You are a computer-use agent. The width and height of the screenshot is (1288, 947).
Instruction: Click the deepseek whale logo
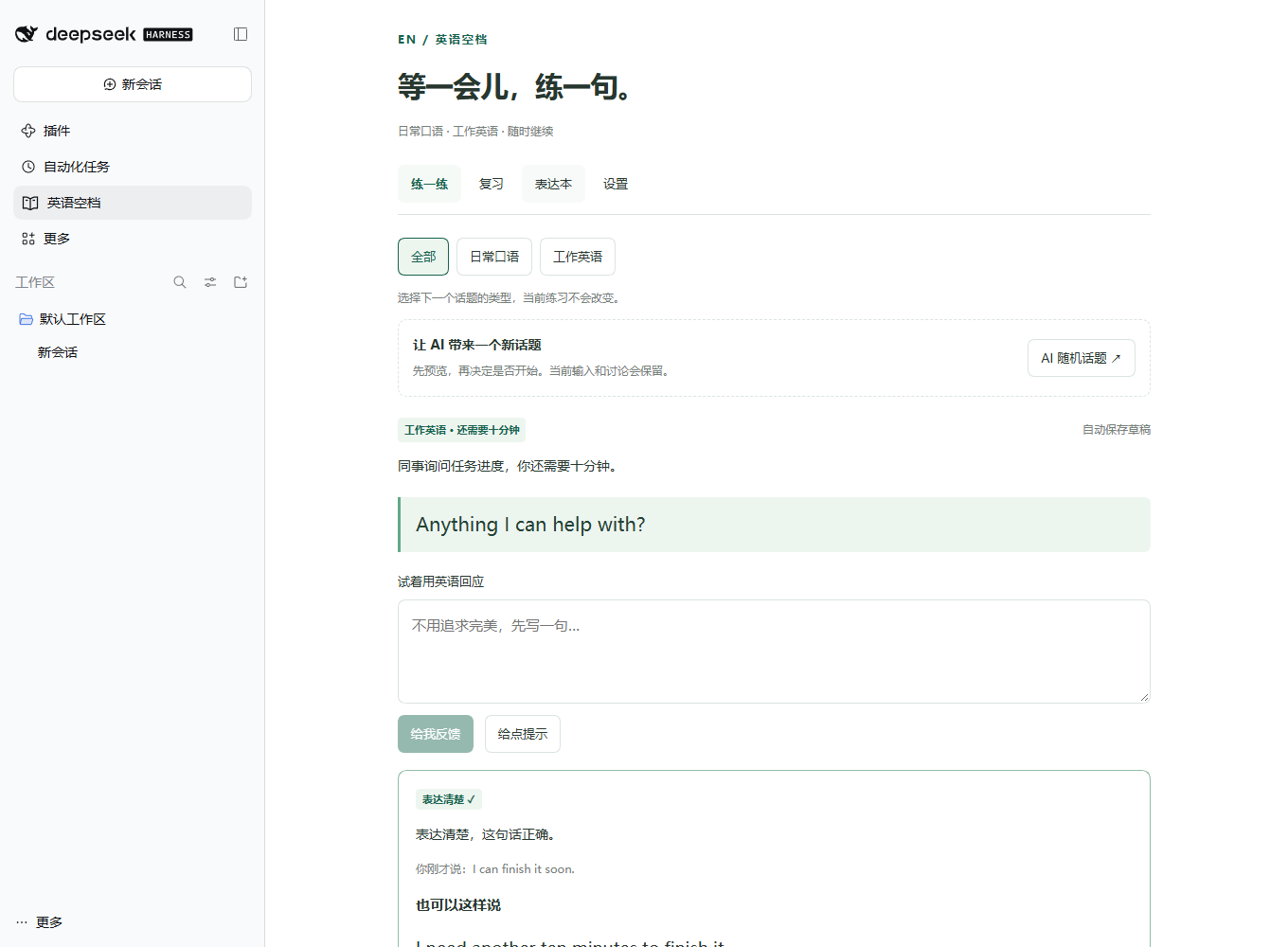coord(27,34)
